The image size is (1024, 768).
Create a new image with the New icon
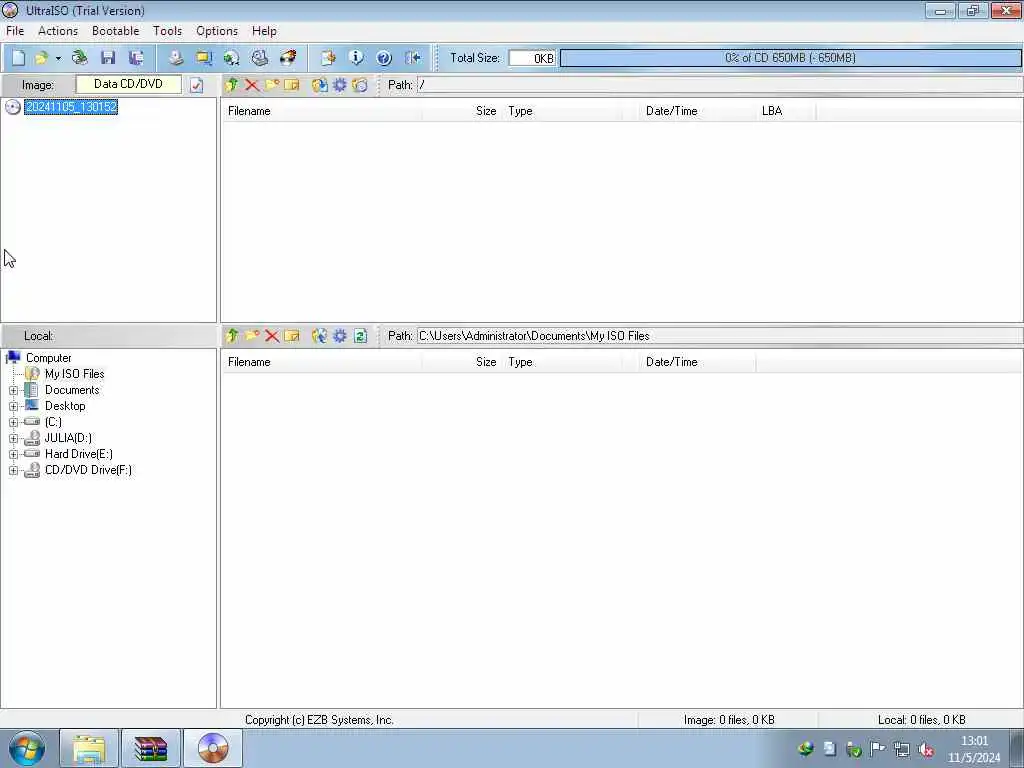click(18, 58)
